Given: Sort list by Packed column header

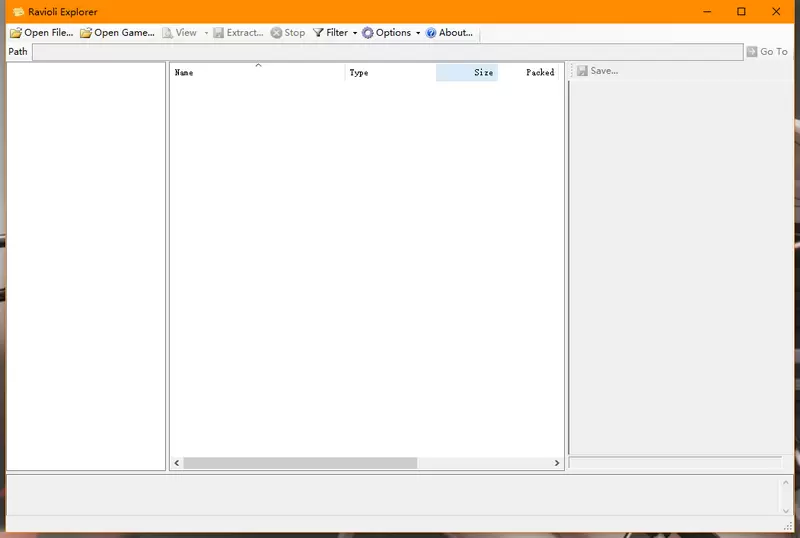Looking at the screenshot, I should pos(529,72).
